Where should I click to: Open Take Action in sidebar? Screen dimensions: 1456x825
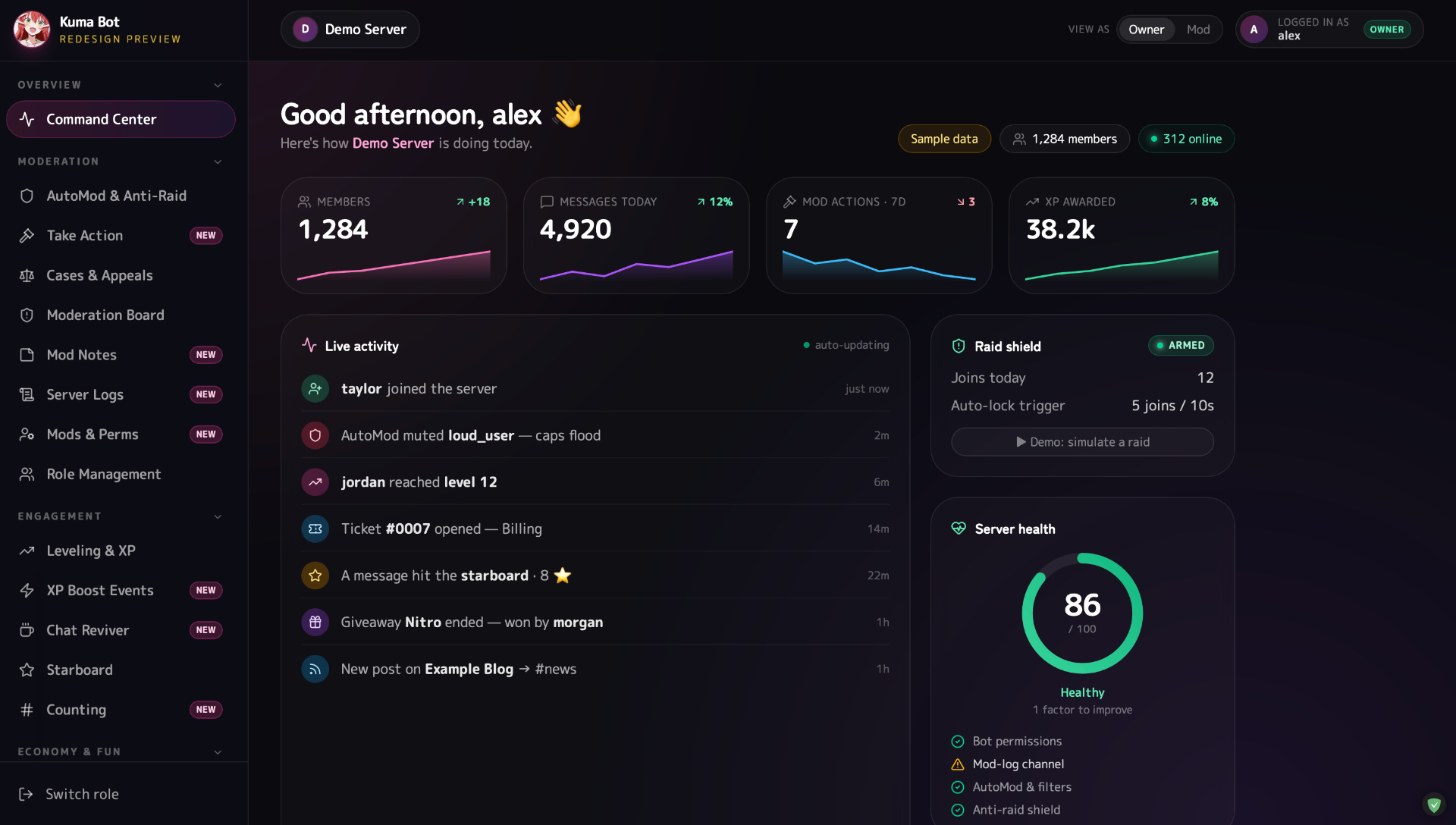[x=121, y=236]
